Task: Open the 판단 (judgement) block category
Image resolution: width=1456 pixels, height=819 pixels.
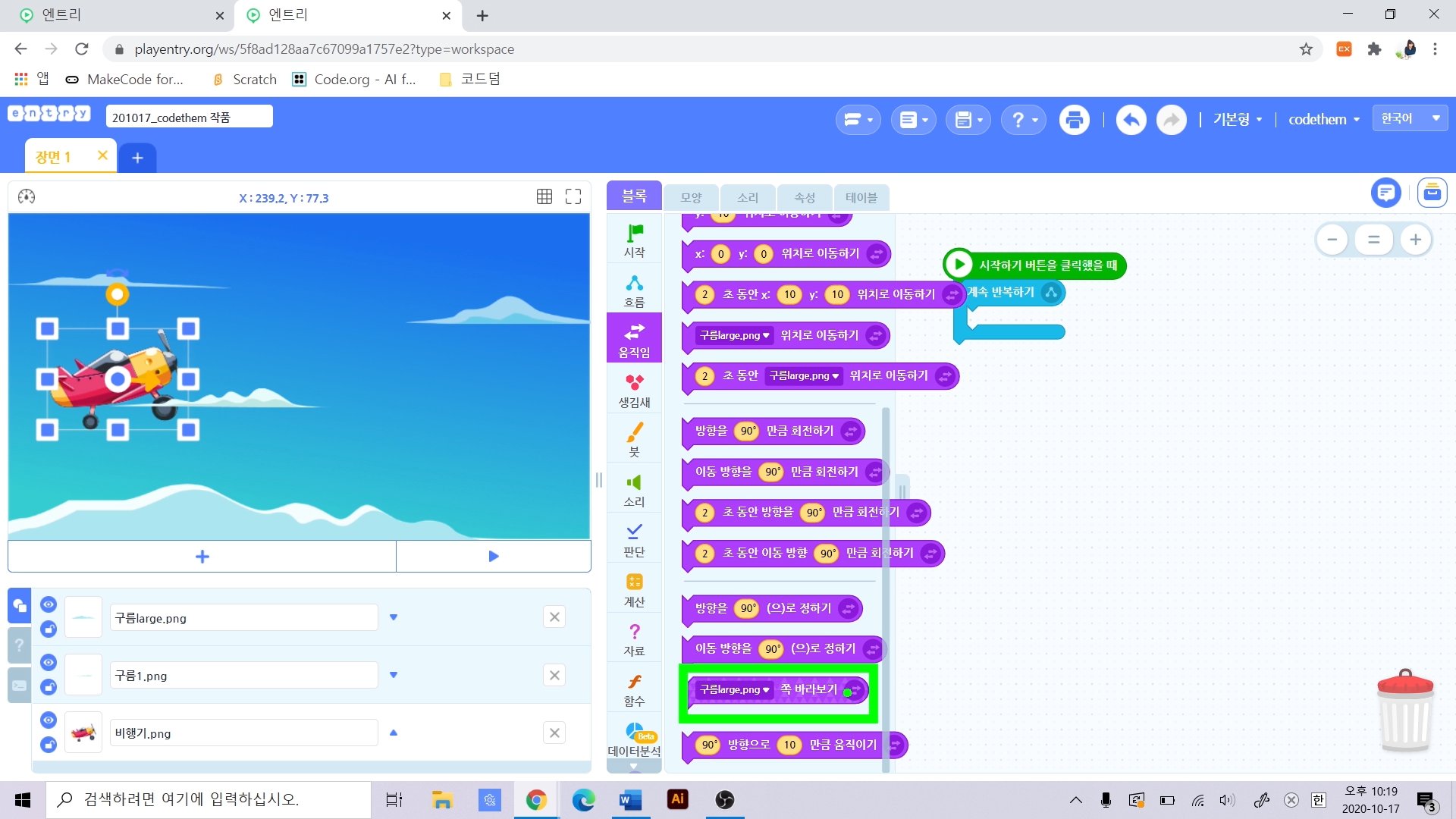Action: pyautogui.click(x=634, y=539)
